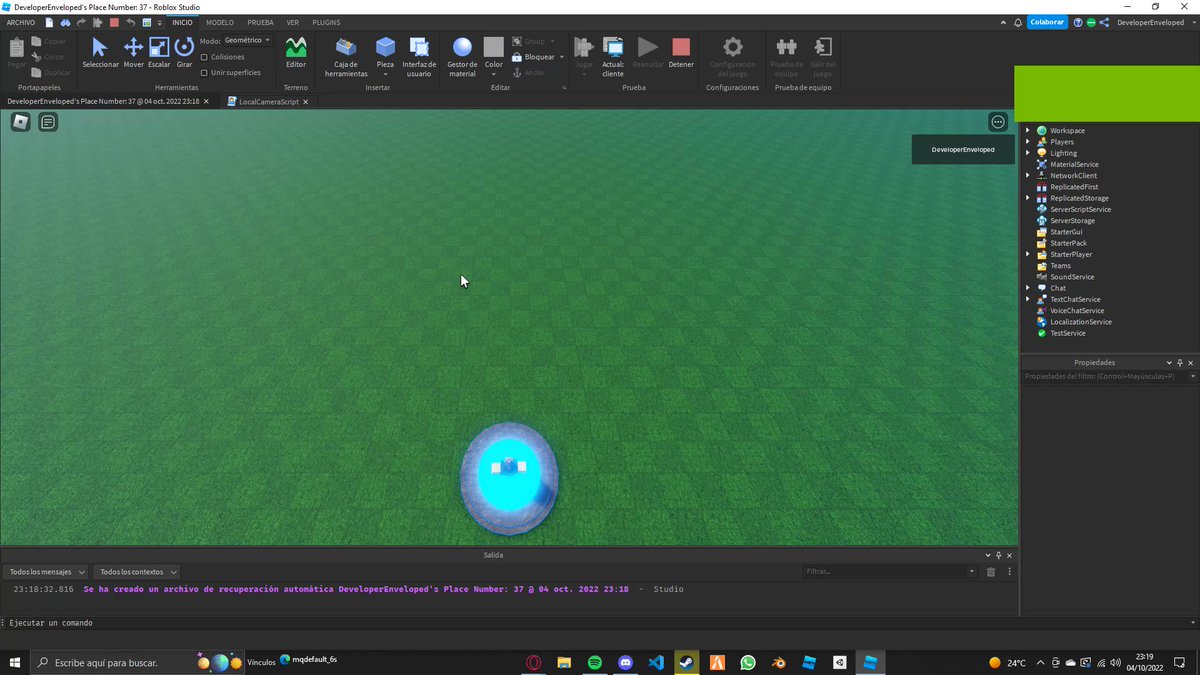Open the ARCHIVO menu
Screen dimensions: 1200x675
(20, 22)
